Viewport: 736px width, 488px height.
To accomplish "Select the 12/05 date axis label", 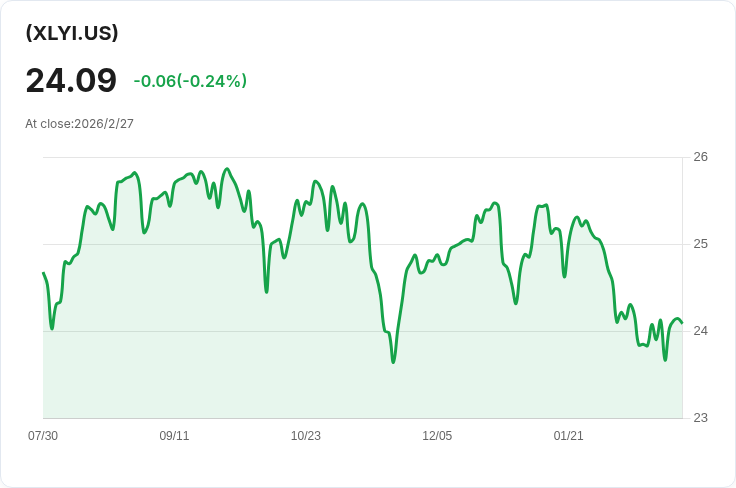I will pyautogui.click(x=437, y=436).
